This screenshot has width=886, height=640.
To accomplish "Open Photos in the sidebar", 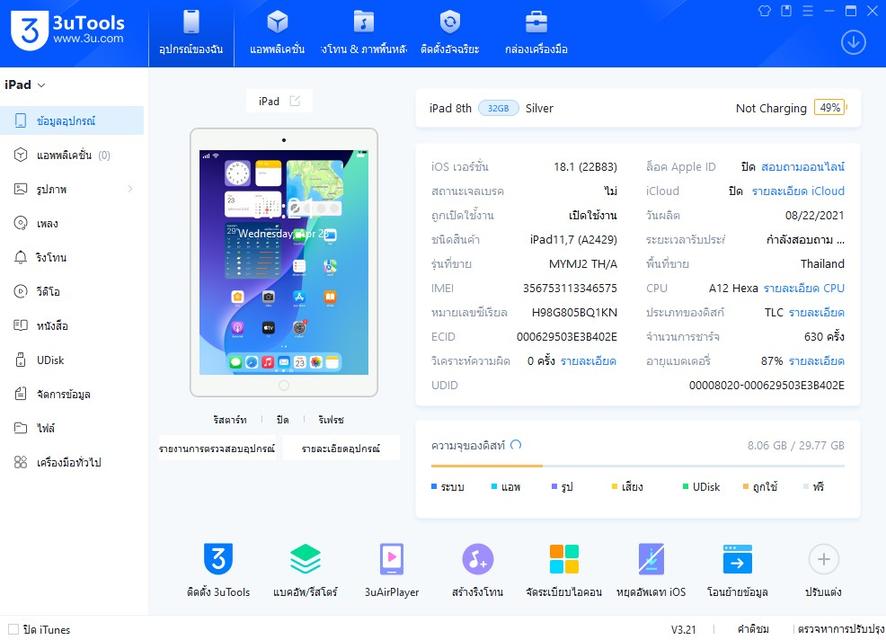I will [72, 189].
